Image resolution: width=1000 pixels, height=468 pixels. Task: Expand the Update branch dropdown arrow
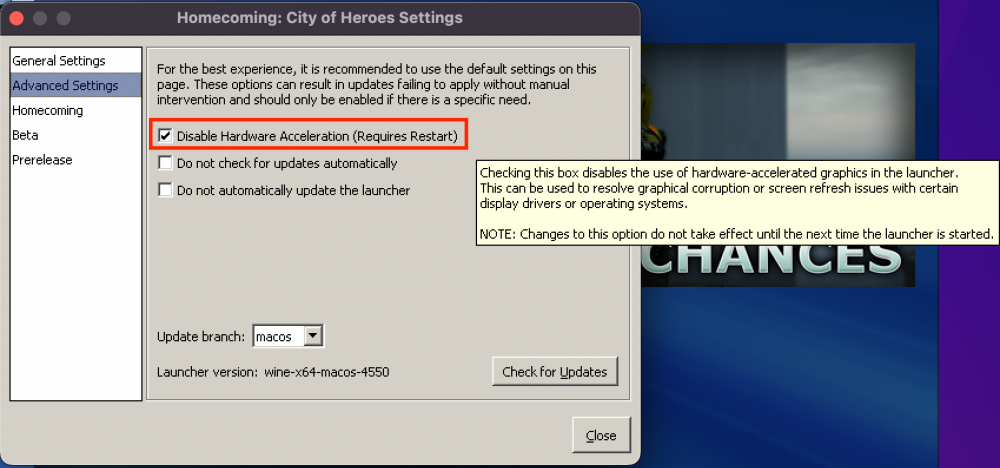tap(312, 336)
